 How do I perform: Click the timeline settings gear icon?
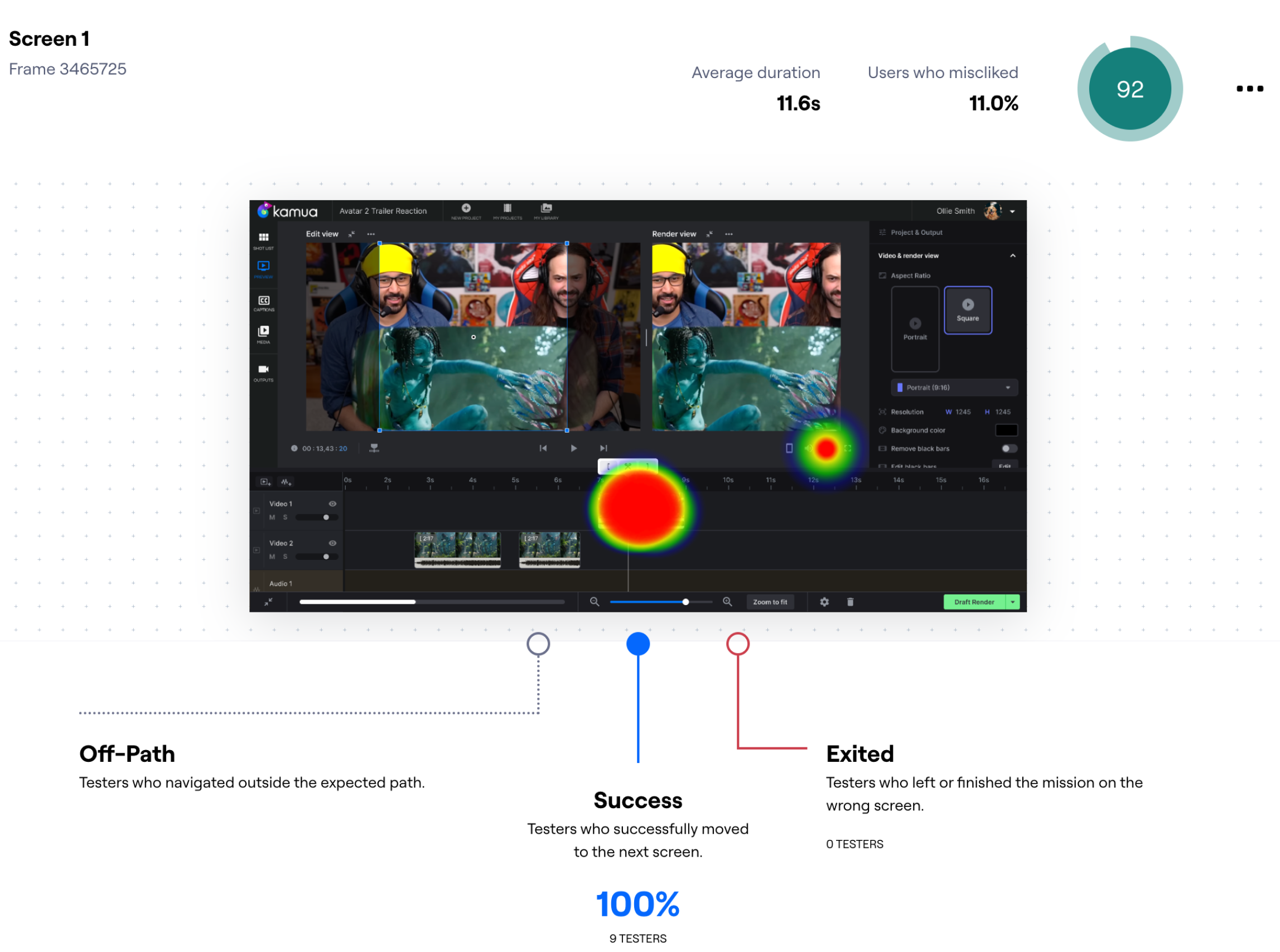[824, 602]
